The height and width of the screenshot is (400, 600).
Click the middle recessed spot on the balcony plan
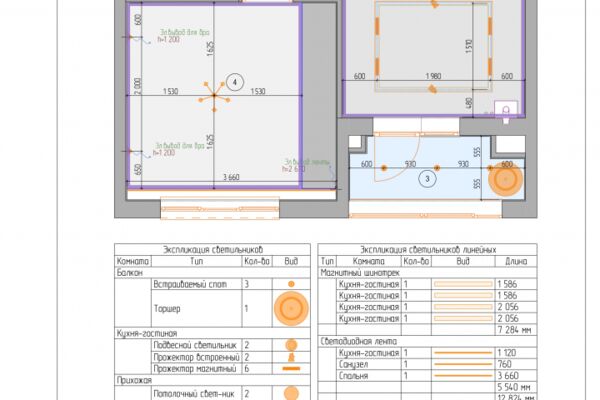point(437,168)
